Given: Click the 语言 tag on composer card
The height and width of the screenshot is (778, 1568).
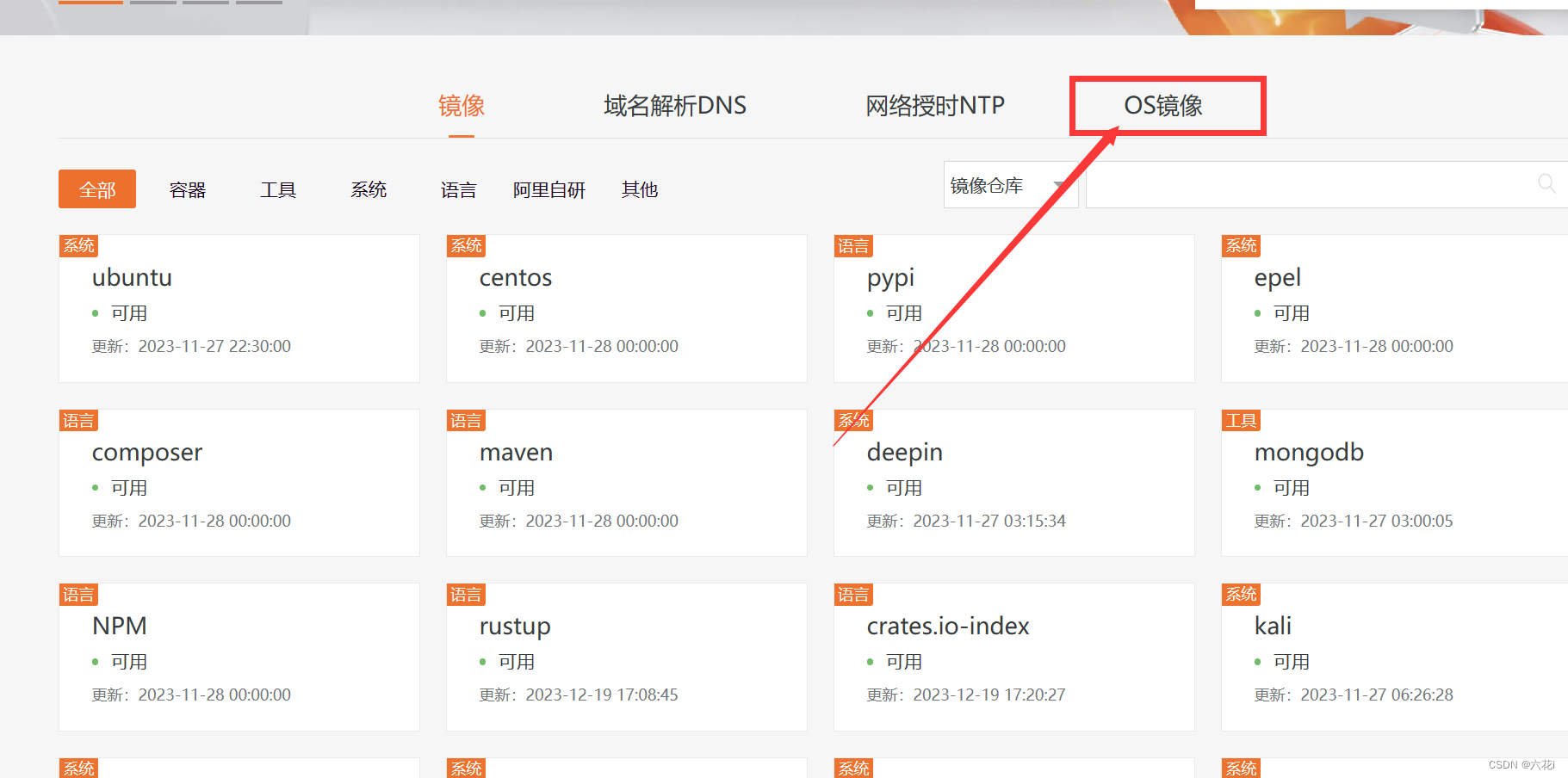Looking at the screenshot, I should click(78, 421).
